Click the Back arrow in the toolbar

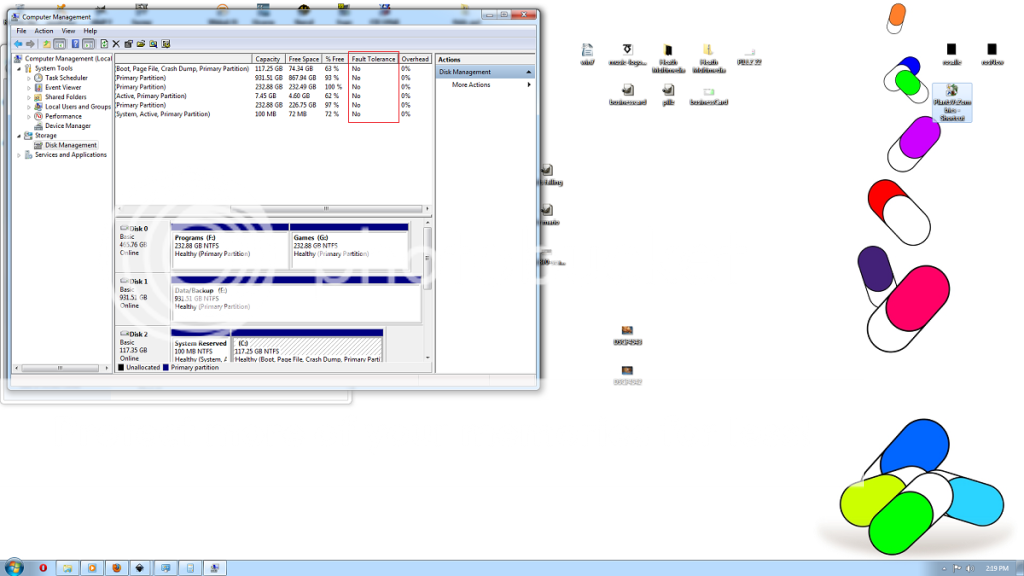(x=18, y=44)
